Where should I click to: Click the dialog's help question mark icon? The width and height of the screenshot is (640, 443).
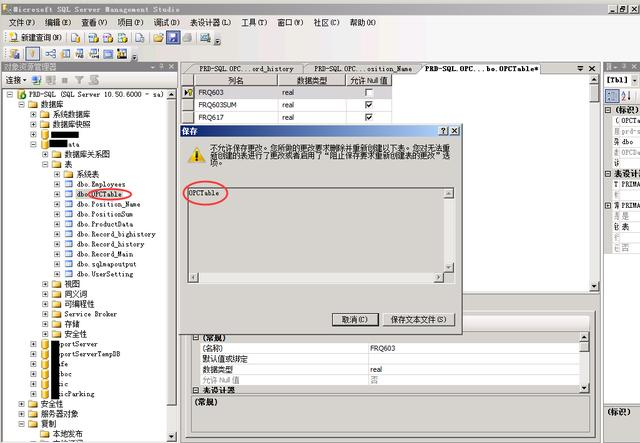pyautogui.click(x=443, y=131)
